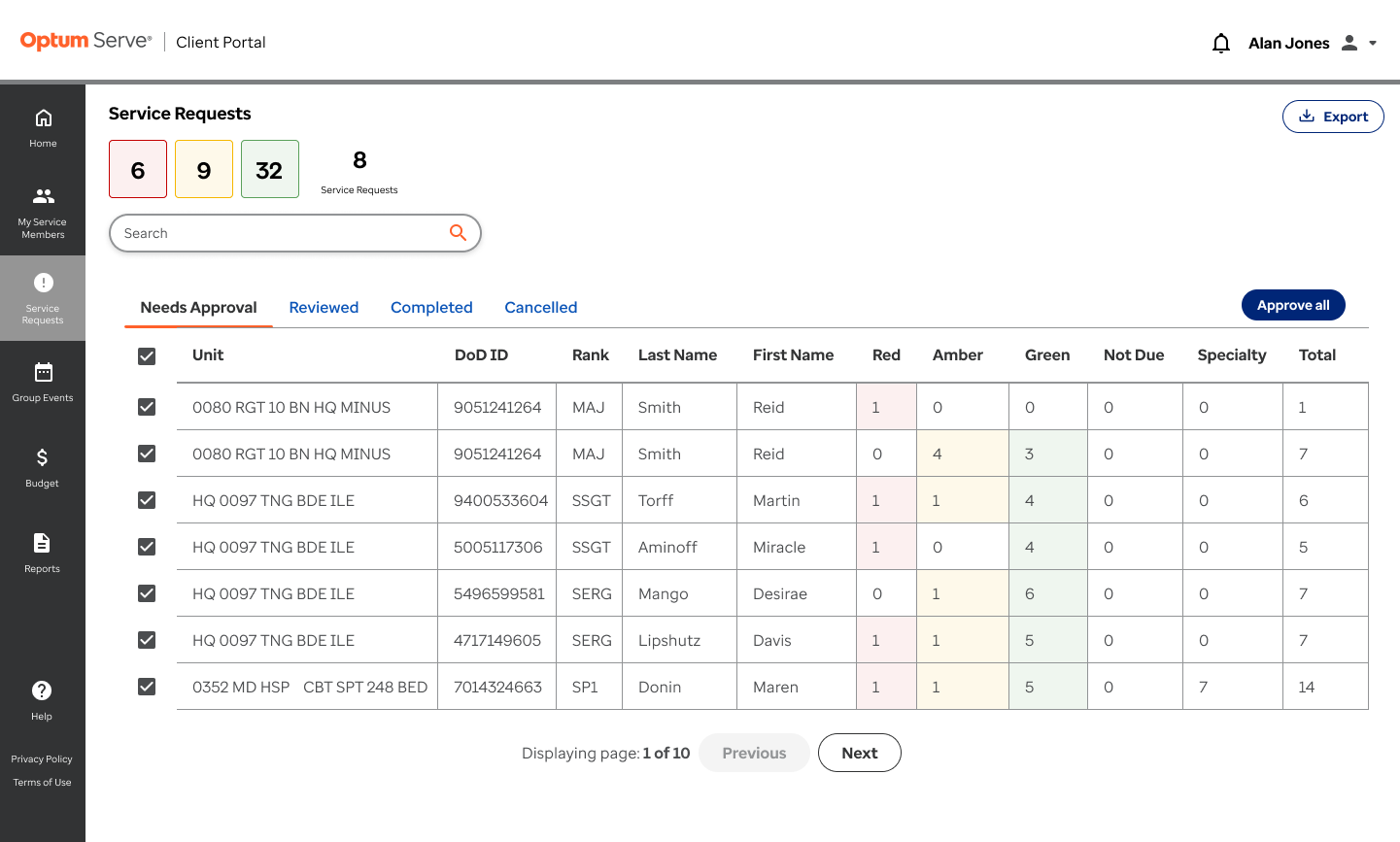The width and height of the screenshot is (1400, 842).
Task: Export the service requests list
Action: click(x=1333, y=117)
